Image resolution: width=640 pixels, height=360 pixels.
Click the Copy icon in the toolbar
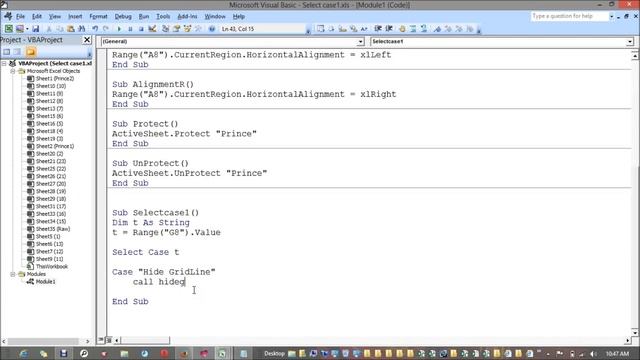[60, 29]
